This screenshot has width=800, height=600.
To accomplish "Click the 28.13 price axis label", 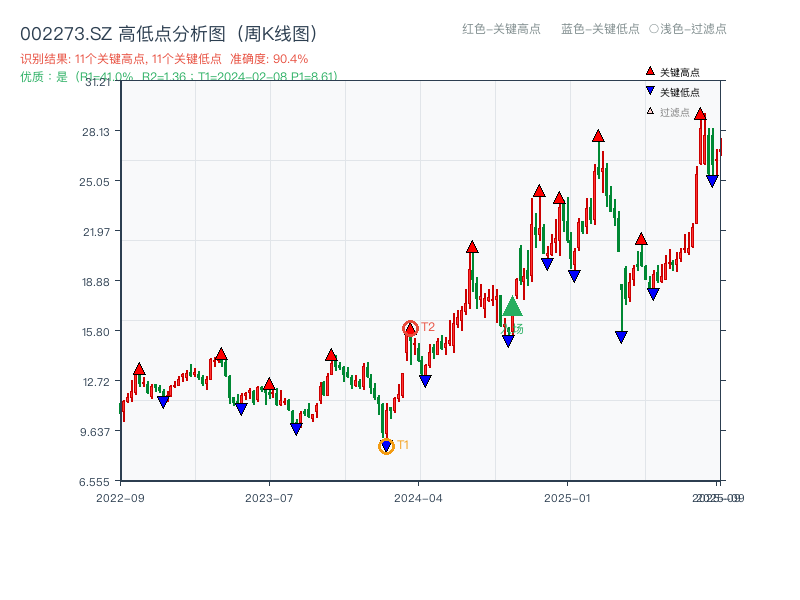I will click(x=96, y=132).
